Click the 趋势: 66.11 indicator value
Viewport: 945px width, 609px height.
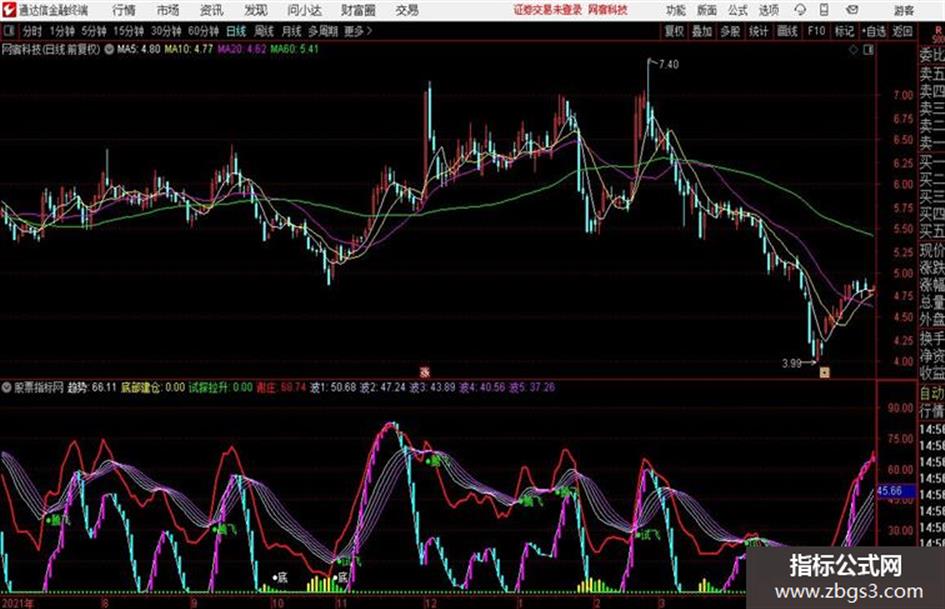[92, 387]
